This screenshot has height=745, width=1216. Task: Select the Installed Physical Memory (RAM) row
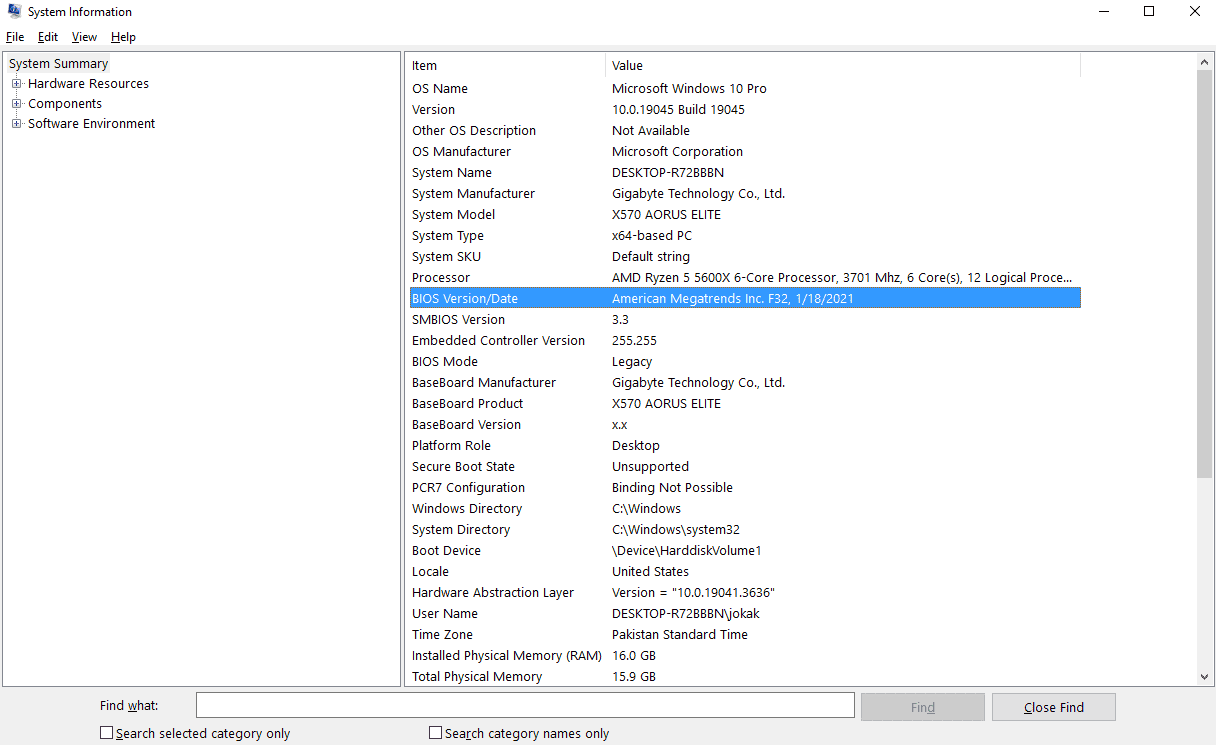[x=744, y=655]
